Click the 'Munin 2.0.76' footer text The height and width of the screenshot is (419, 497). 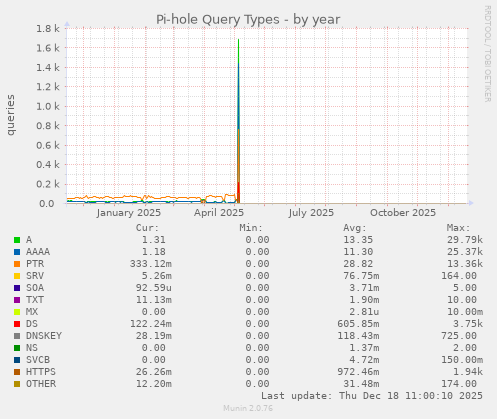(x=248, y=408)
